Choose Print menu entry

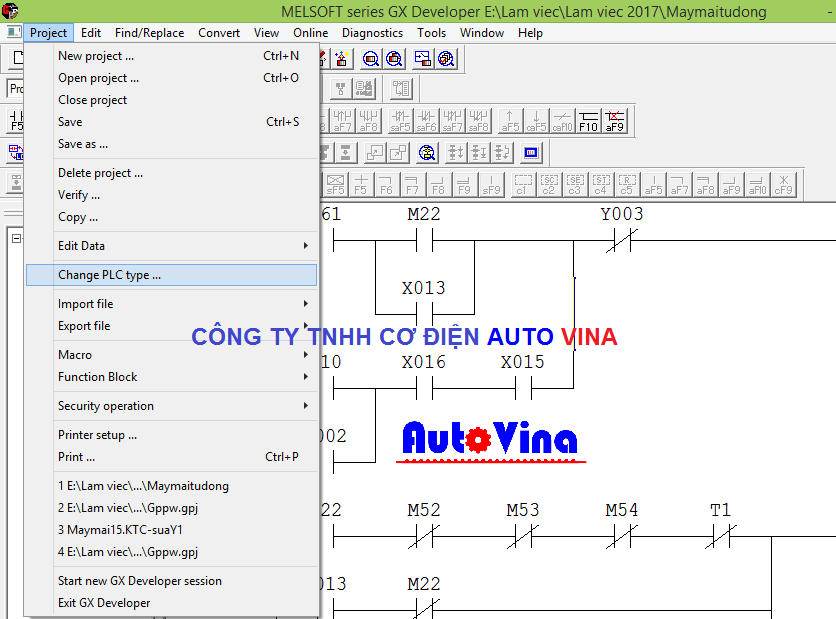[x=171, y=457]
